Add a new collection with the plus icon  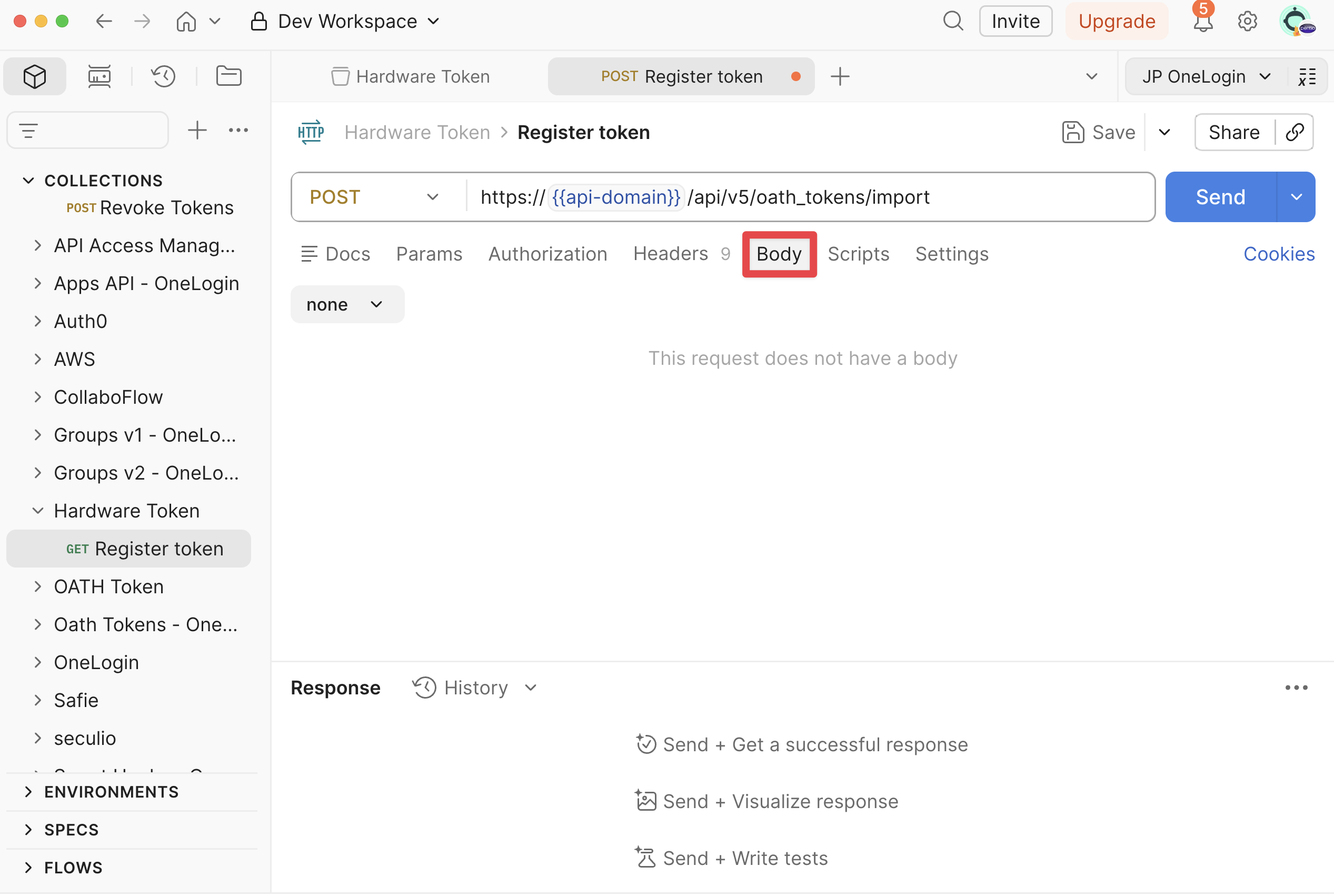[x=197, y=130]
